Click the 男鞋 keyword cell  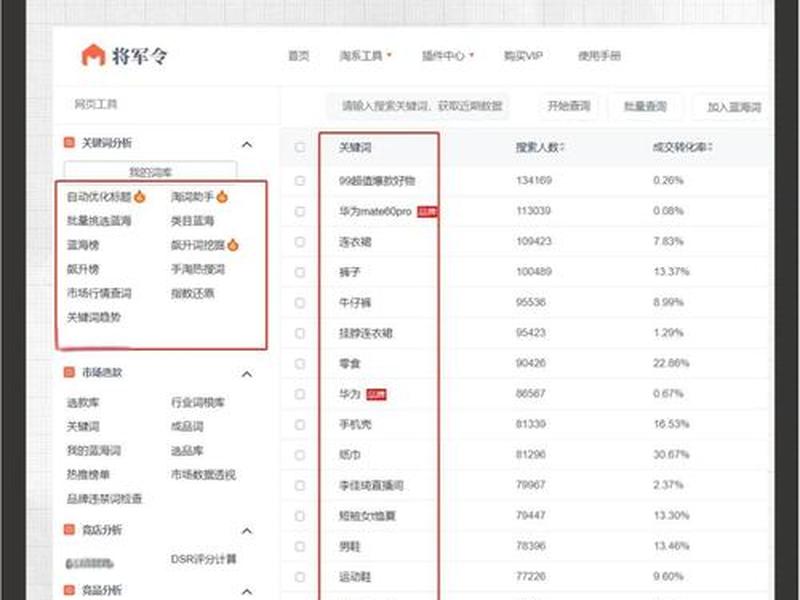point(350,546)
